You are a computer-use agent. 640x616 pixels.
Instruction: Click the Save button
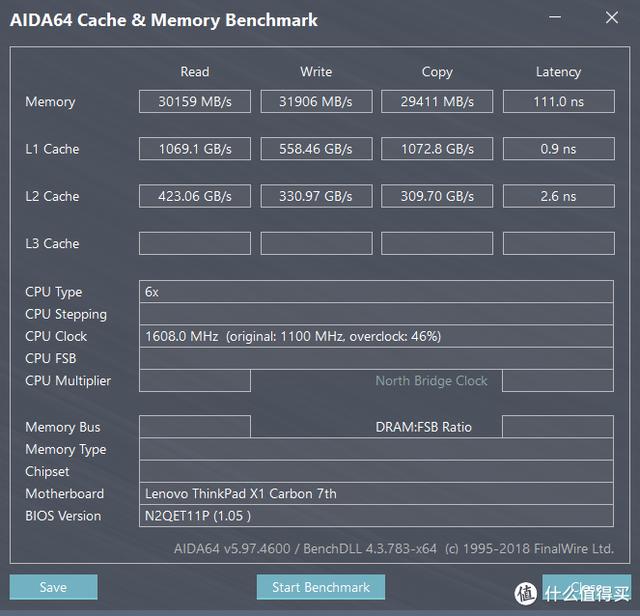tap(53, 587)
